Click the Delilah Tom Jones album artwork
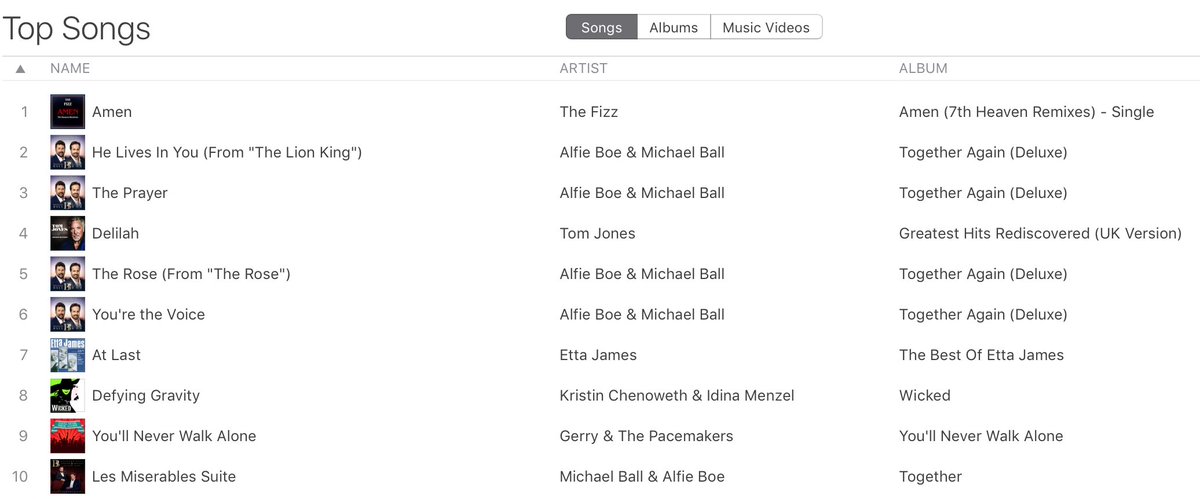The width and height of the screenshot is (1200, 499). coord(67,233)
